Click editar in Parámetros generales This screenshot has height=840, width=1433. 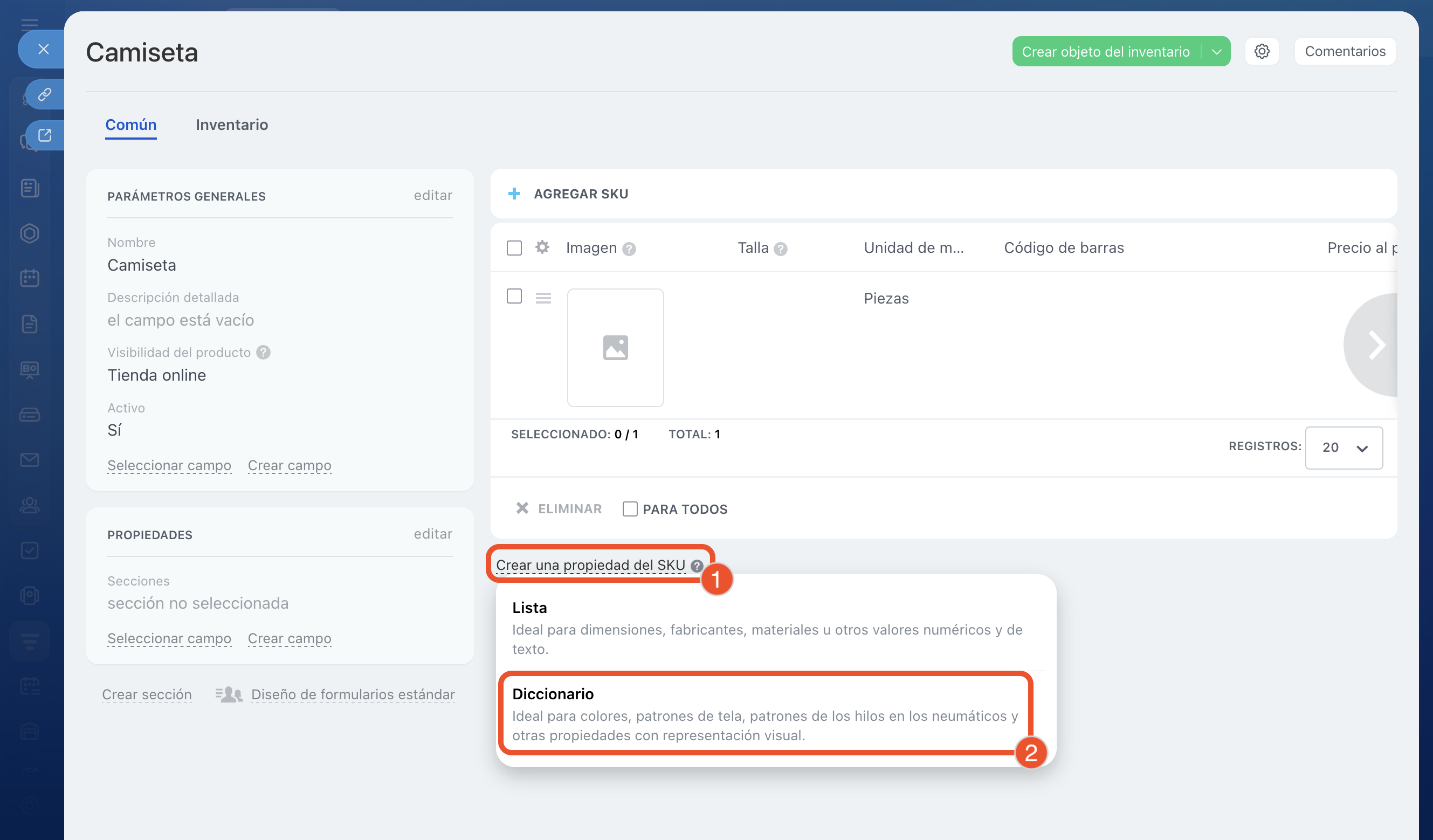[433, 195]
